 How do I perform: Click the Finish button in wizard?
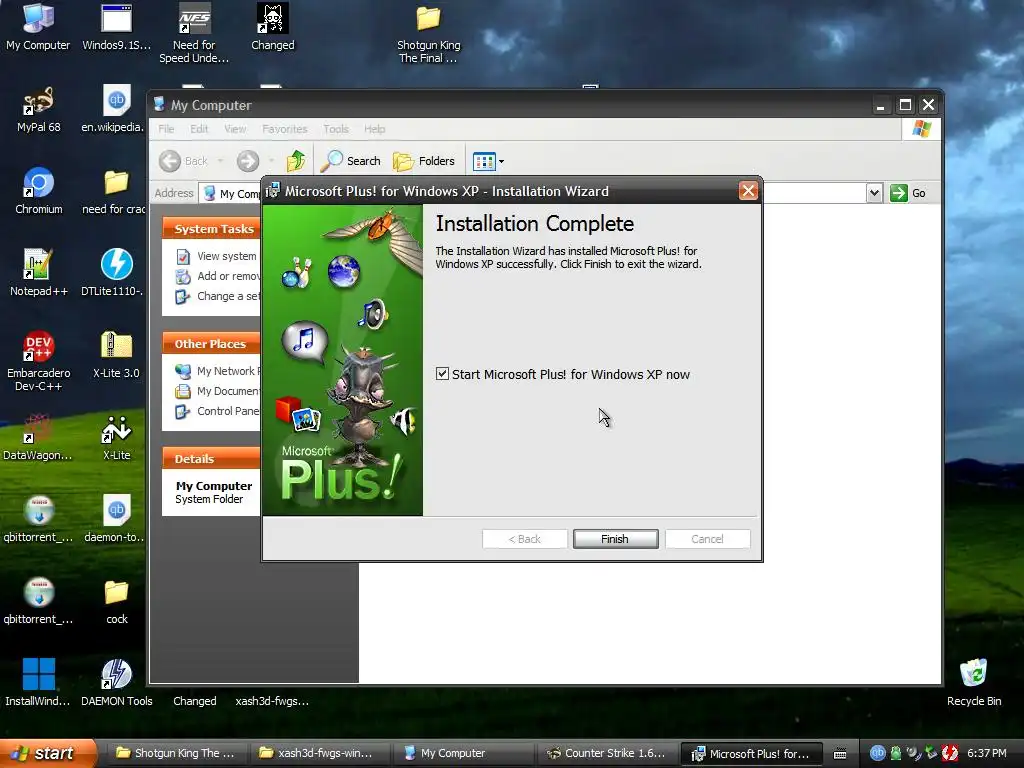tap(615, 539)
